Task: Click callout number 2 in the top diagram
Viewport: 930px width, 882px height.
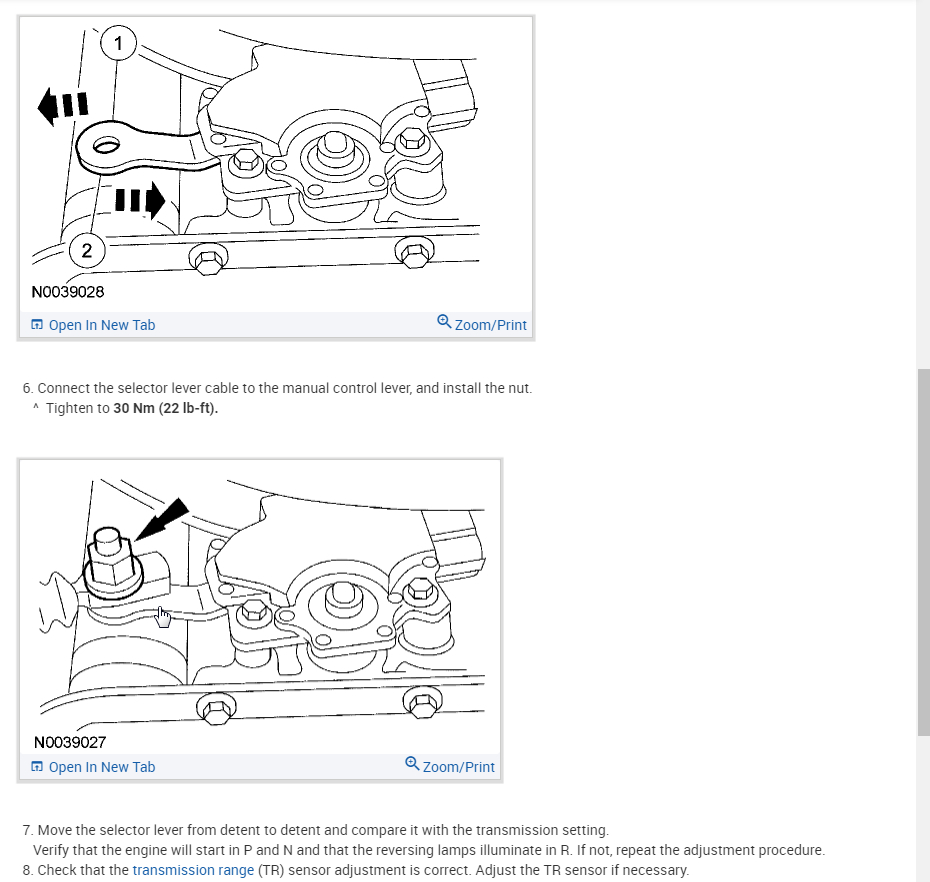Action: (x=87, y=250)
